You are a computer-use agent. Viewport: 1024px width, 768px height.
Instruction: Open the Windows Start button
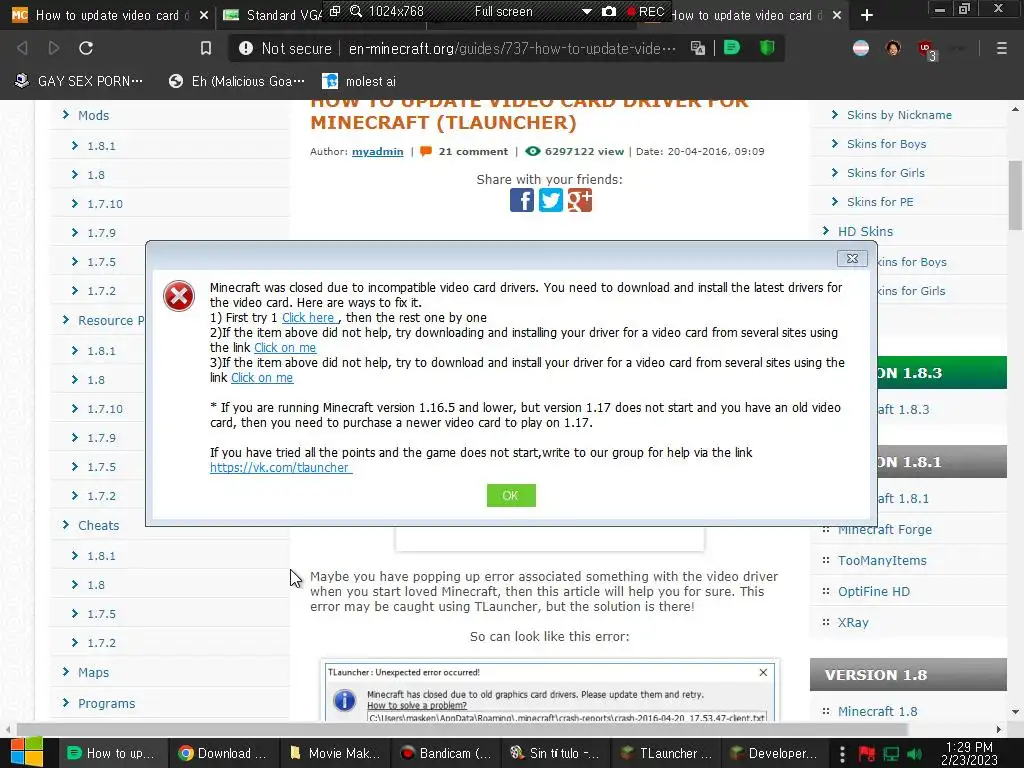26,752
